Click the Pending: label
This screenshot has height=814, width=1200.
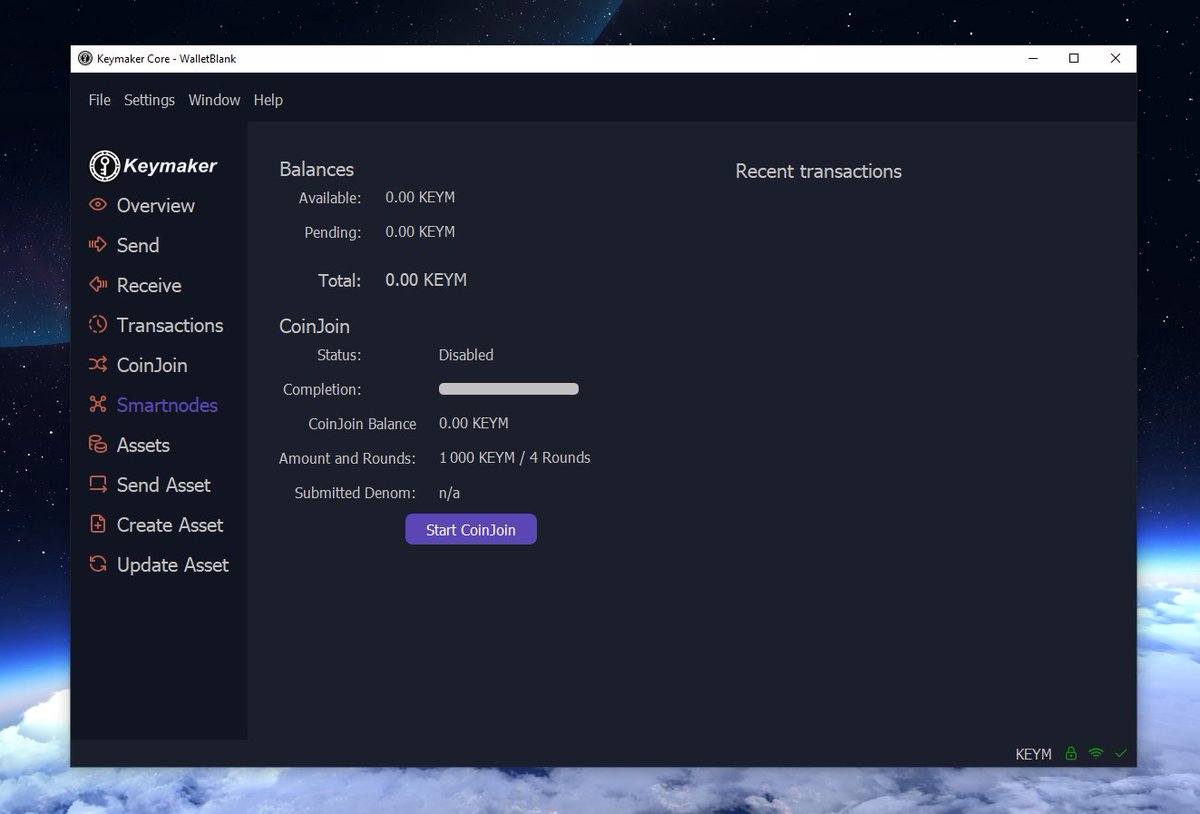point(333,232)
